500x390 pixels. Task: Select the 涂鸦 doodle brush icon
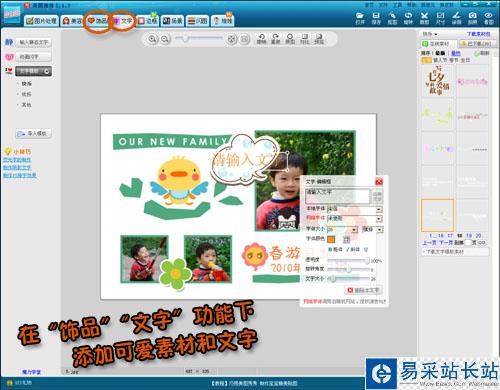coord(456,18)
